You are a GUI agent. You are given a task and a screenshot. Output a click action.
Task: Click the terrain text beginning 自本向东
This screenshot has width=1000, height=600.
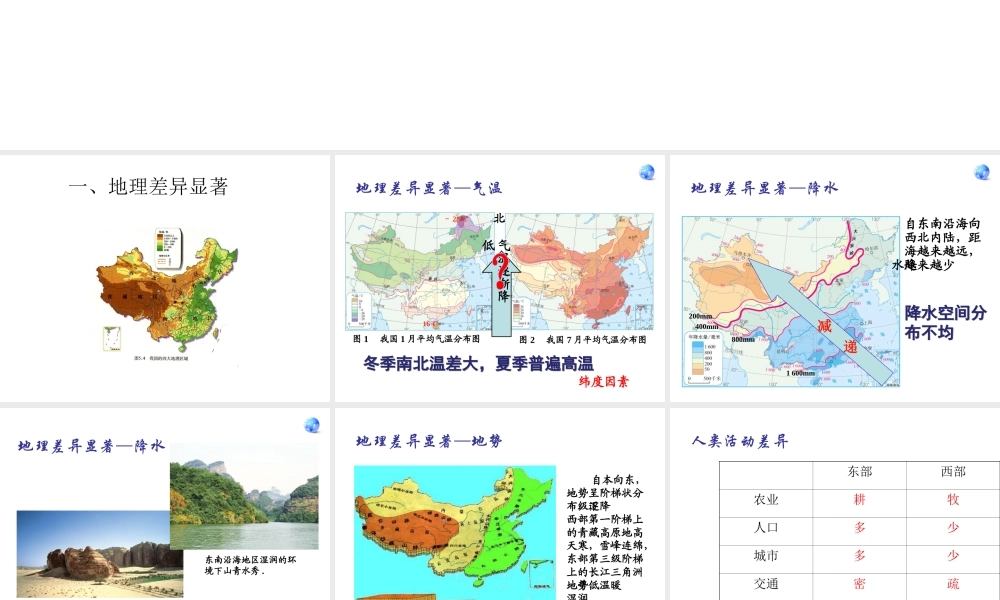tap(605, 538)
